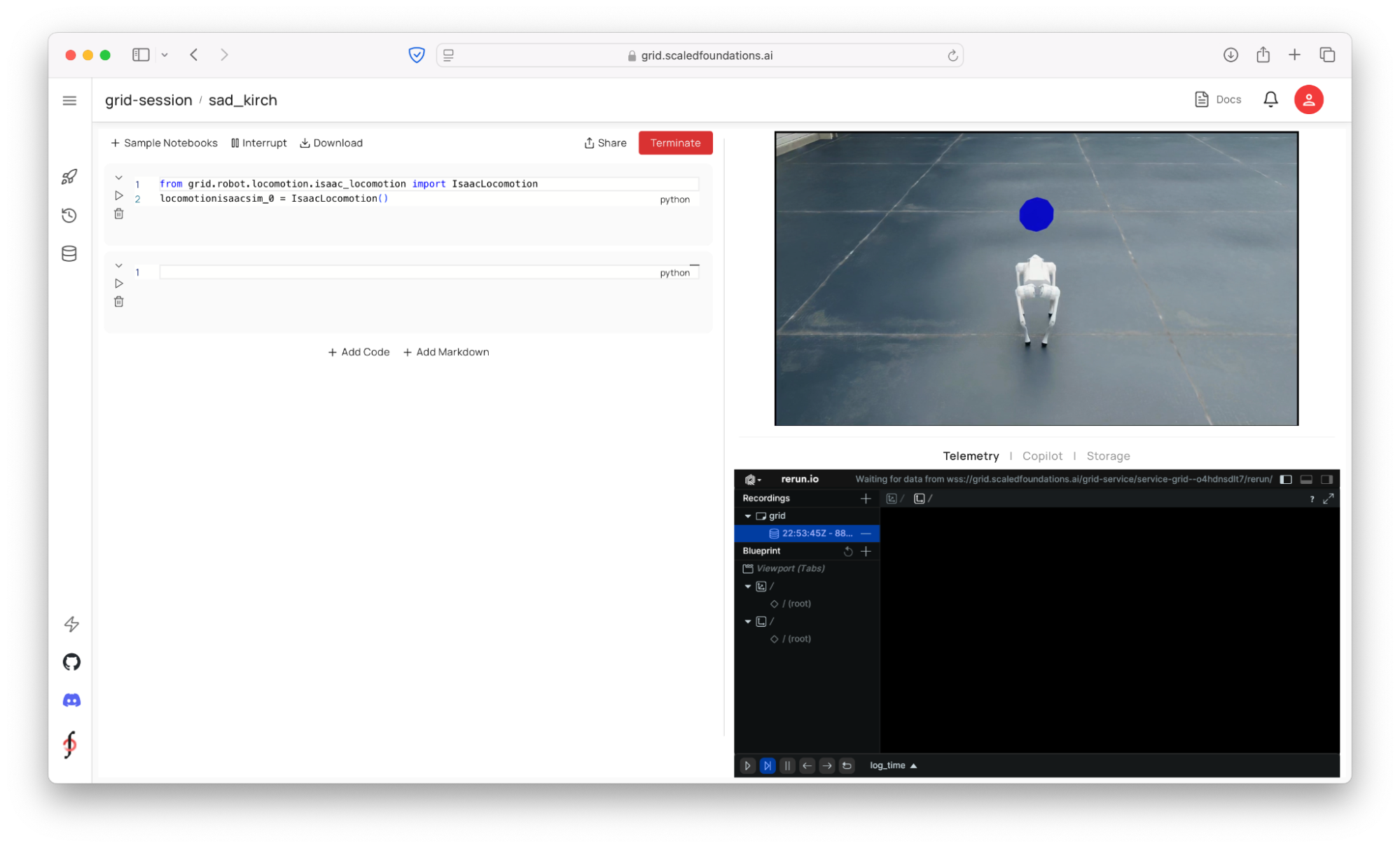Viewport: 1400px width, 848px height.
Task: Reset the Blueprint in the rerun panel
Action: pyautogui.click(x=848, y=551)
